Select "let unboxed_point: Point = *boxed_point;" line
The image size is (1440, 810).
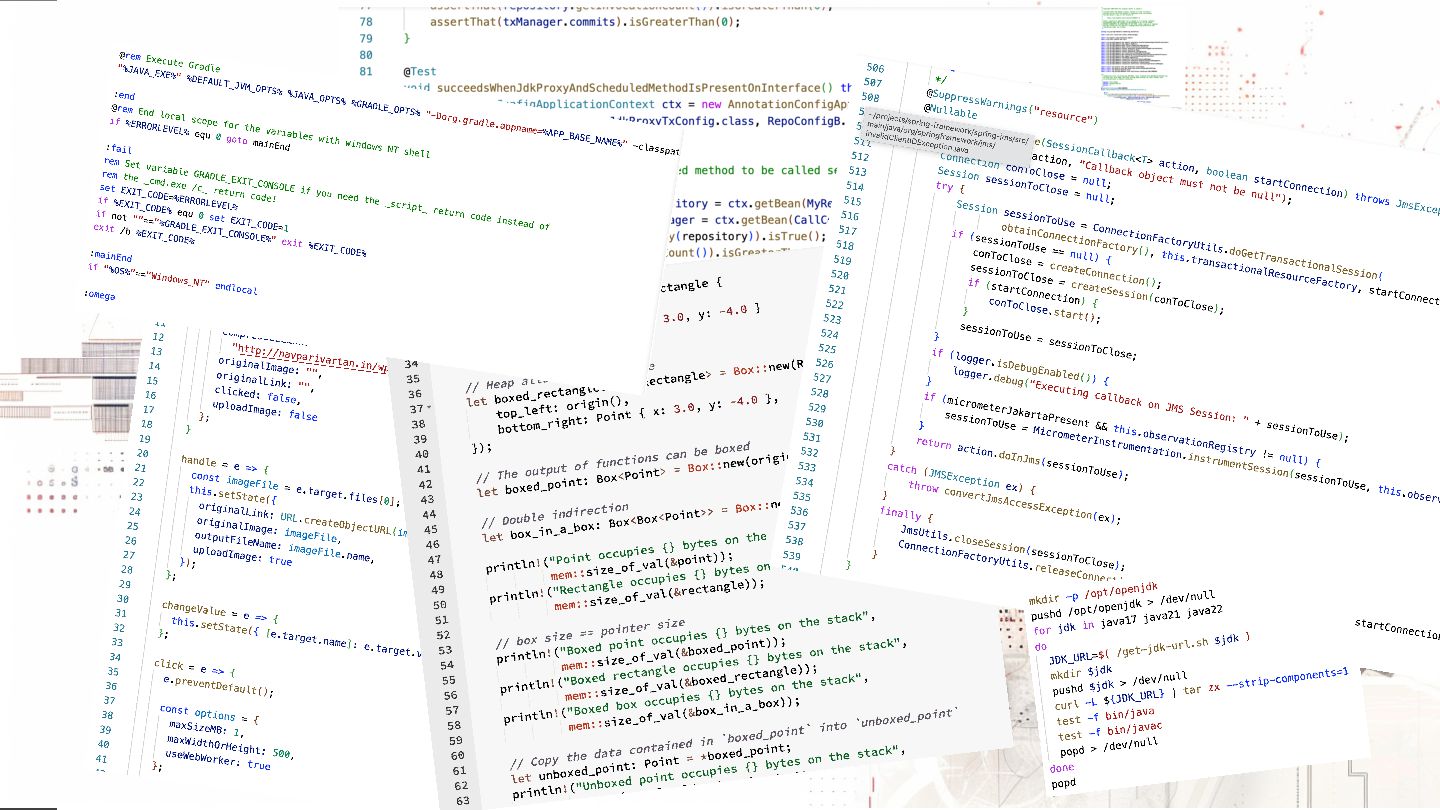point(650,762)
